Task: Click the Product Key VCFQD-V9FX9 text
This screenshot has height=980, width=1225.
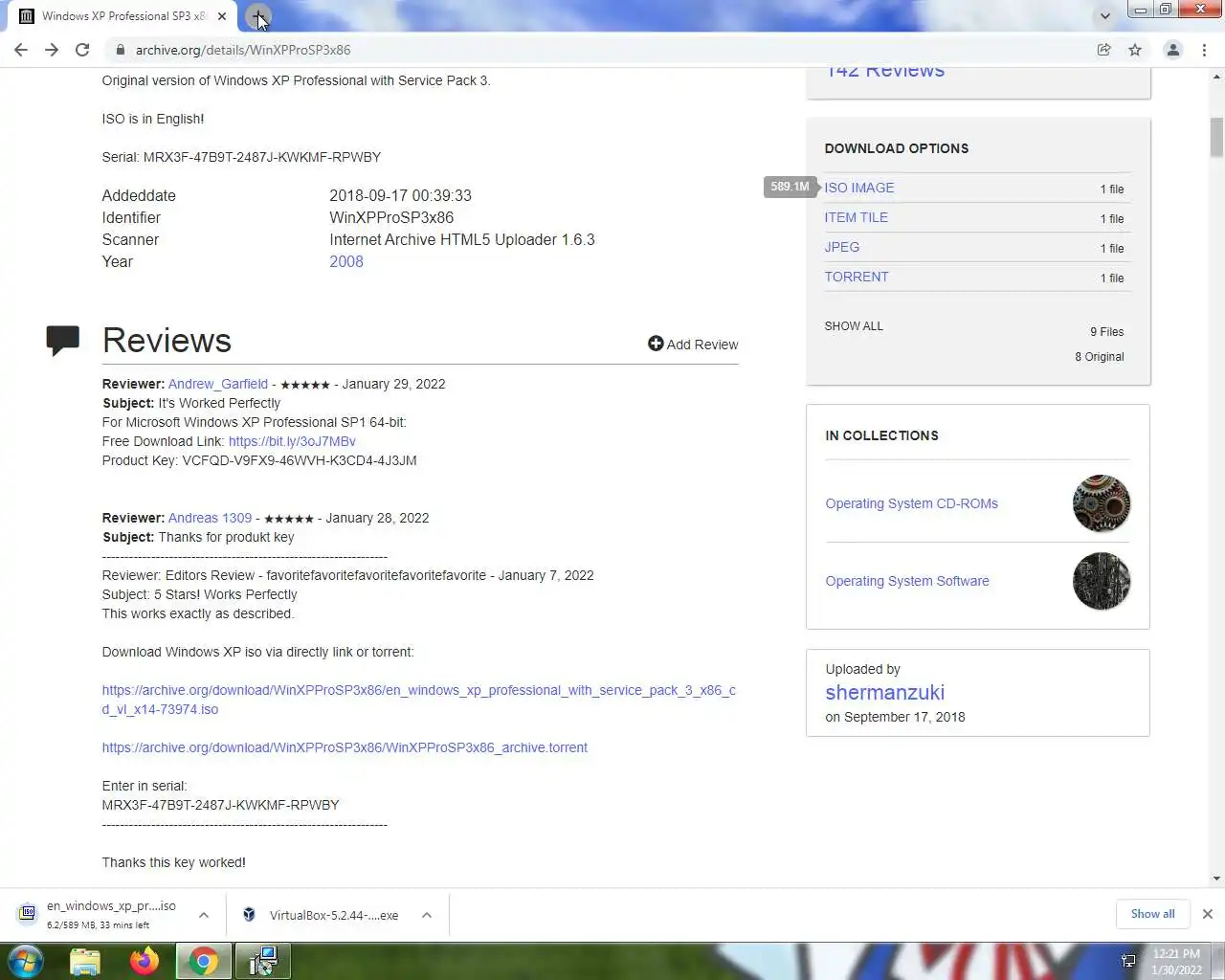Action: [x=300, y=460]
